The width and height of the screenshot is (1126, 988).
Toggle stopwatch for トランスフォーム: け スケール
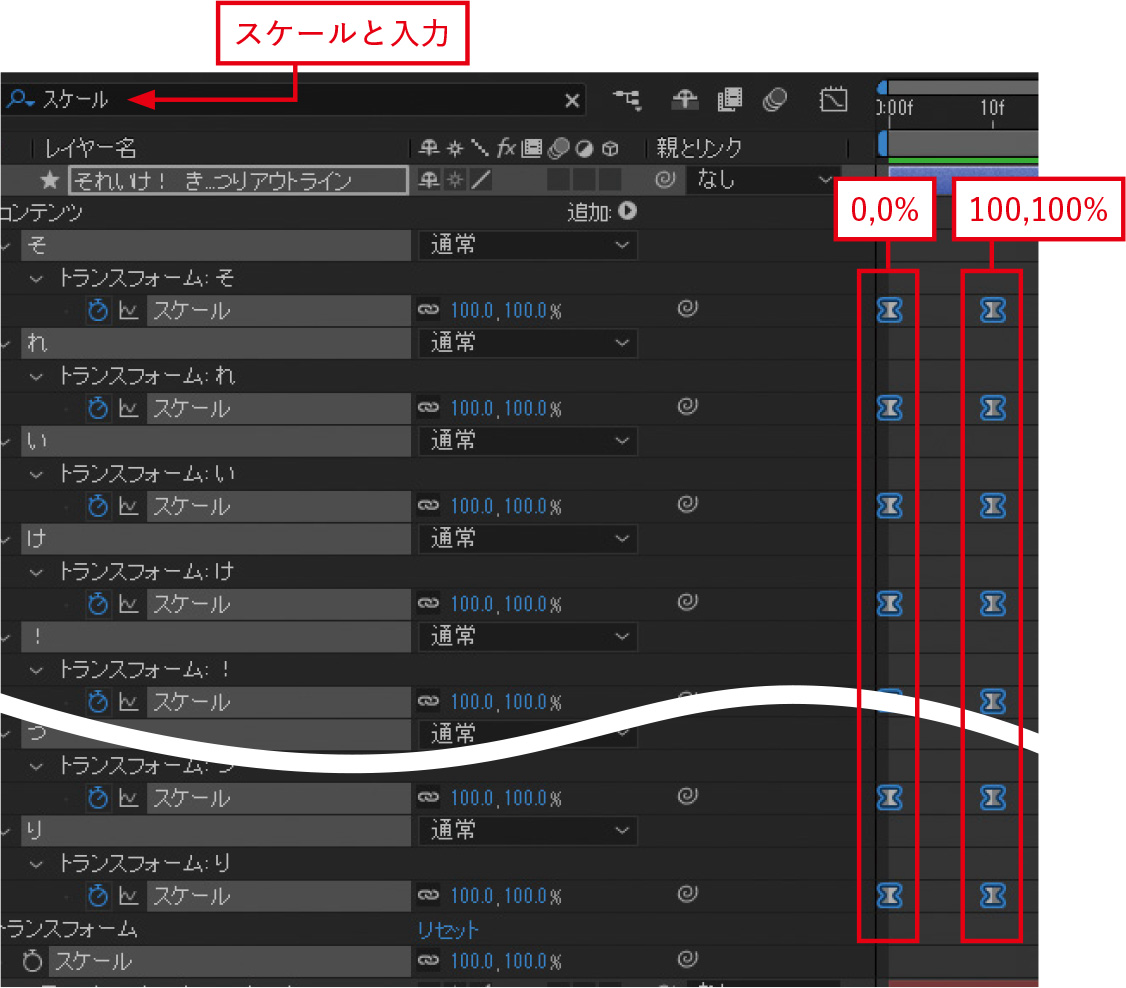98,604
